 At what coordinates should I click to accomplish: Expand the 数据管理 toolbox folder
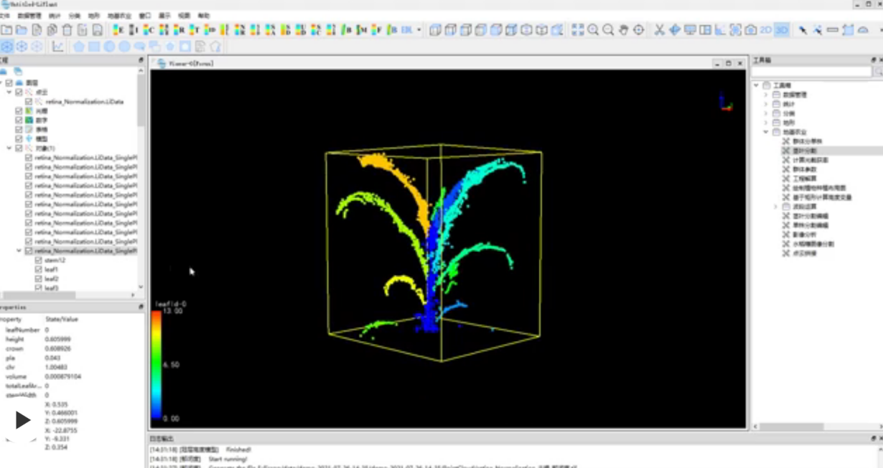tap(766, 95)
